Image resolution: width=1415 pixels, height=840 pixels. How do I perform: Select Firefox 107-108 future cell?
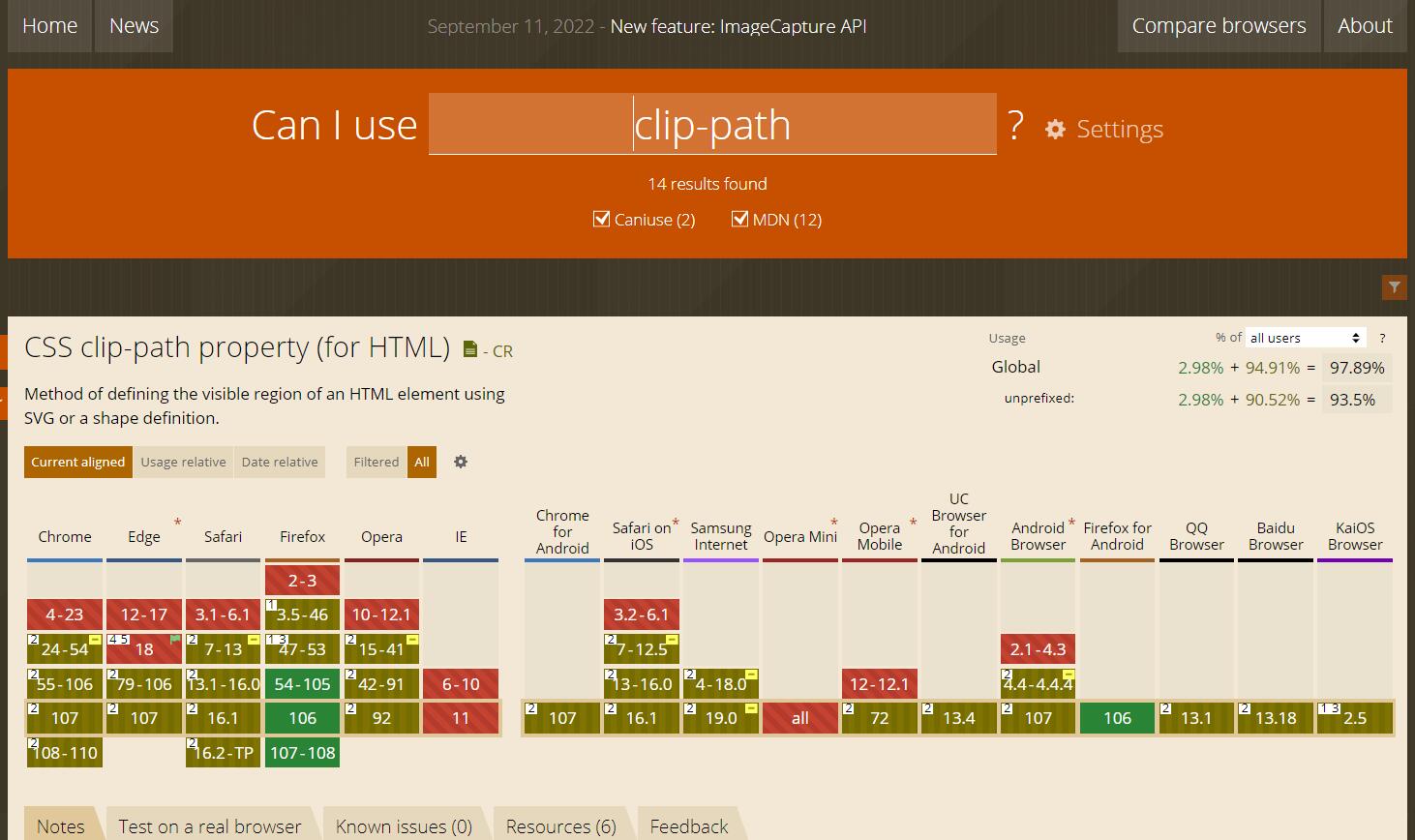(x=302, y=752)
